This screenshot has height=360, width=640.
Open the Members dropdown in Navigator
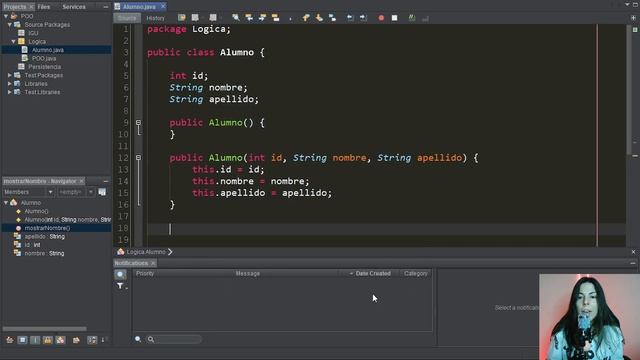click(x=51, y=192)
